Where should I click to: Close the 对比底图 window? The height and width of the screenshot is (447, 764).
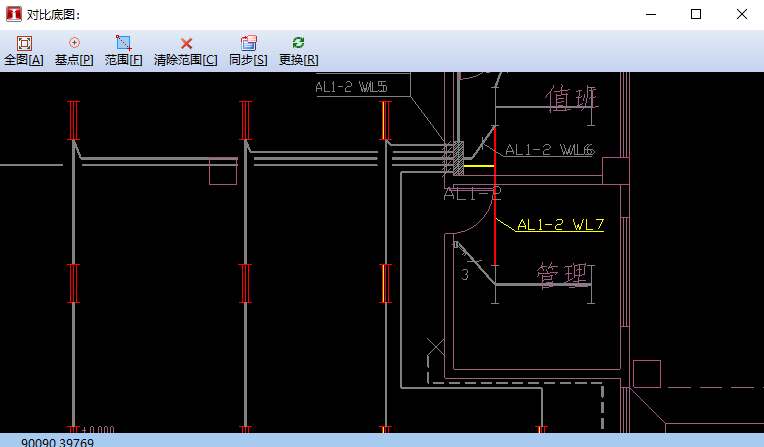(741, 14)
